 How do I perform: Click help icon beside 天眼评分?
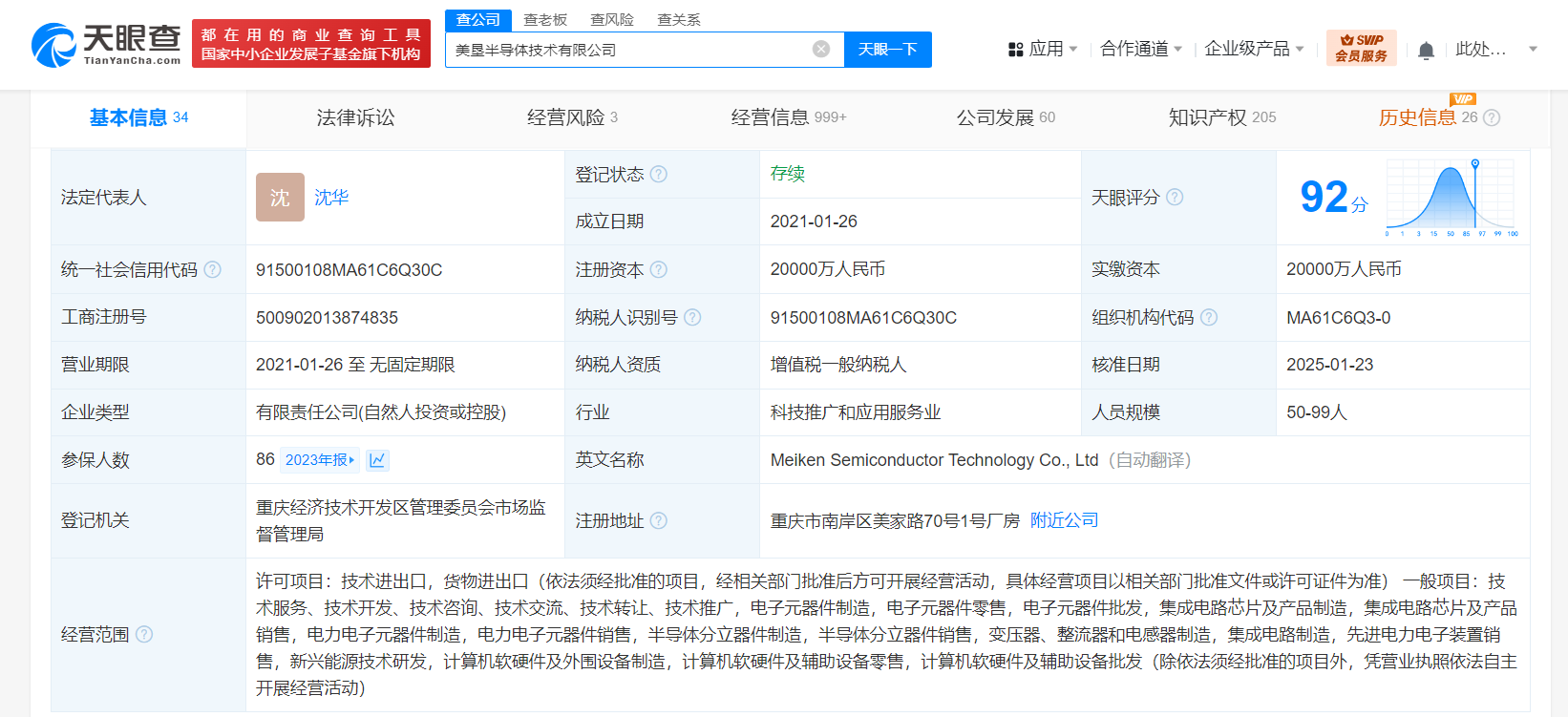pyautogui.click(x=1175, y=198)
